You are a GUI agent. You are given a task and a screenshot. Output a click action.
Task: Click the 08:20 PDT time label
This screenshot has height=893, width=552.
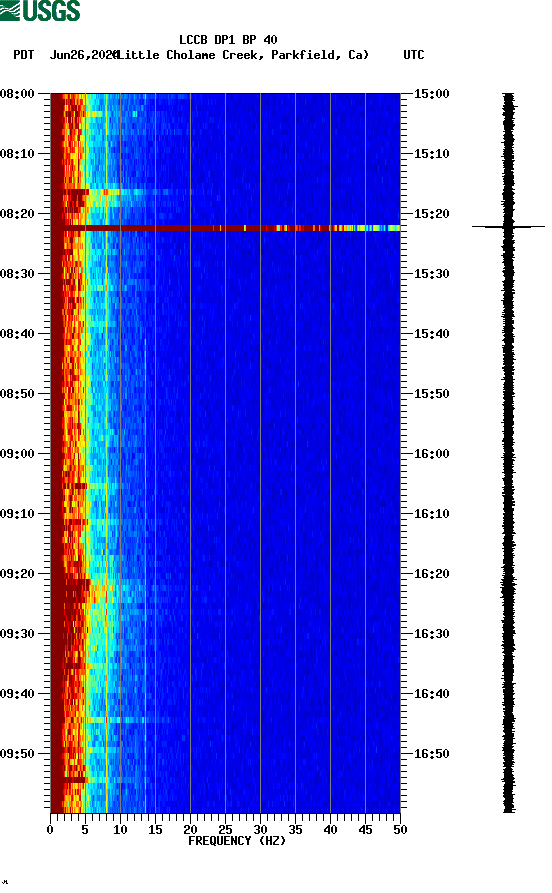17,214
